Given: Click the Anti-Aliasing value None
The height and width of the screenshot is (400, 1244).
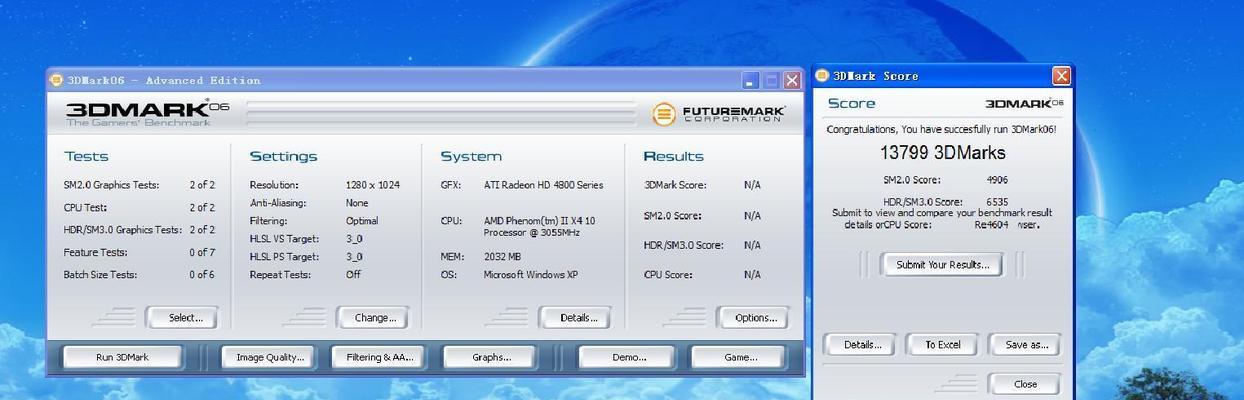Looking at the screenshot, I should (x=357, y=203).
